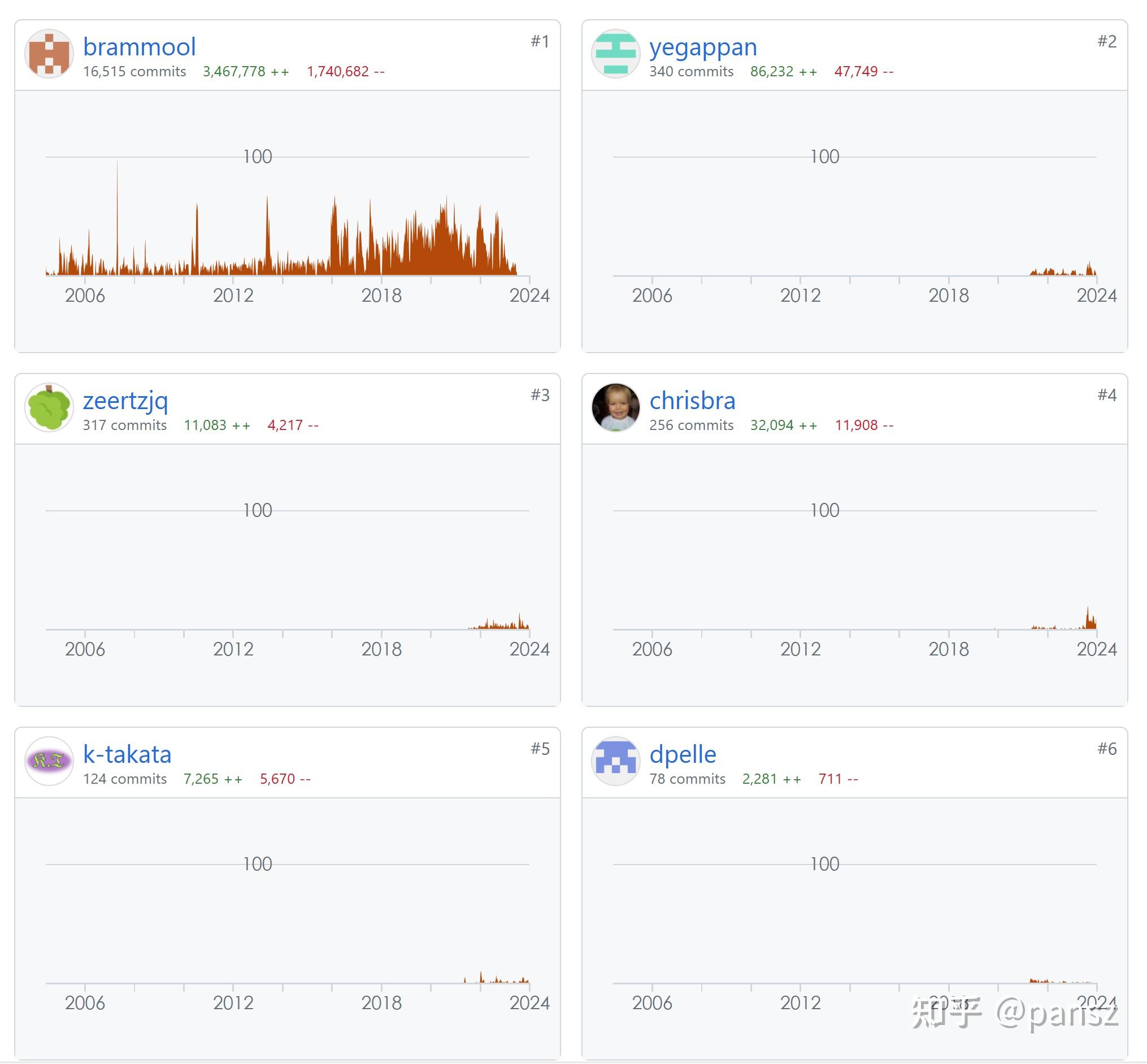
Task: Click dpelle's blue pixel avatar
Action: point(615,761)
